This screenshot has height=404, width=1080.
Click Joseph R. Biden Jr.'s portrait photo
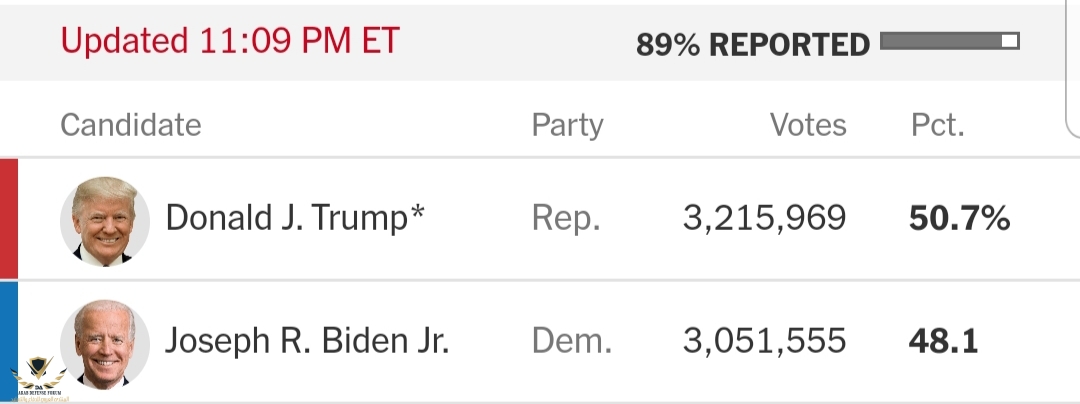[x=105, y=343]
